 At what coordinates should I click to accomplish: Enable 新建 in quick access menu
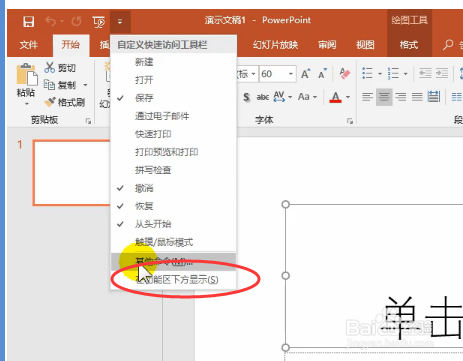coord(173,62)
